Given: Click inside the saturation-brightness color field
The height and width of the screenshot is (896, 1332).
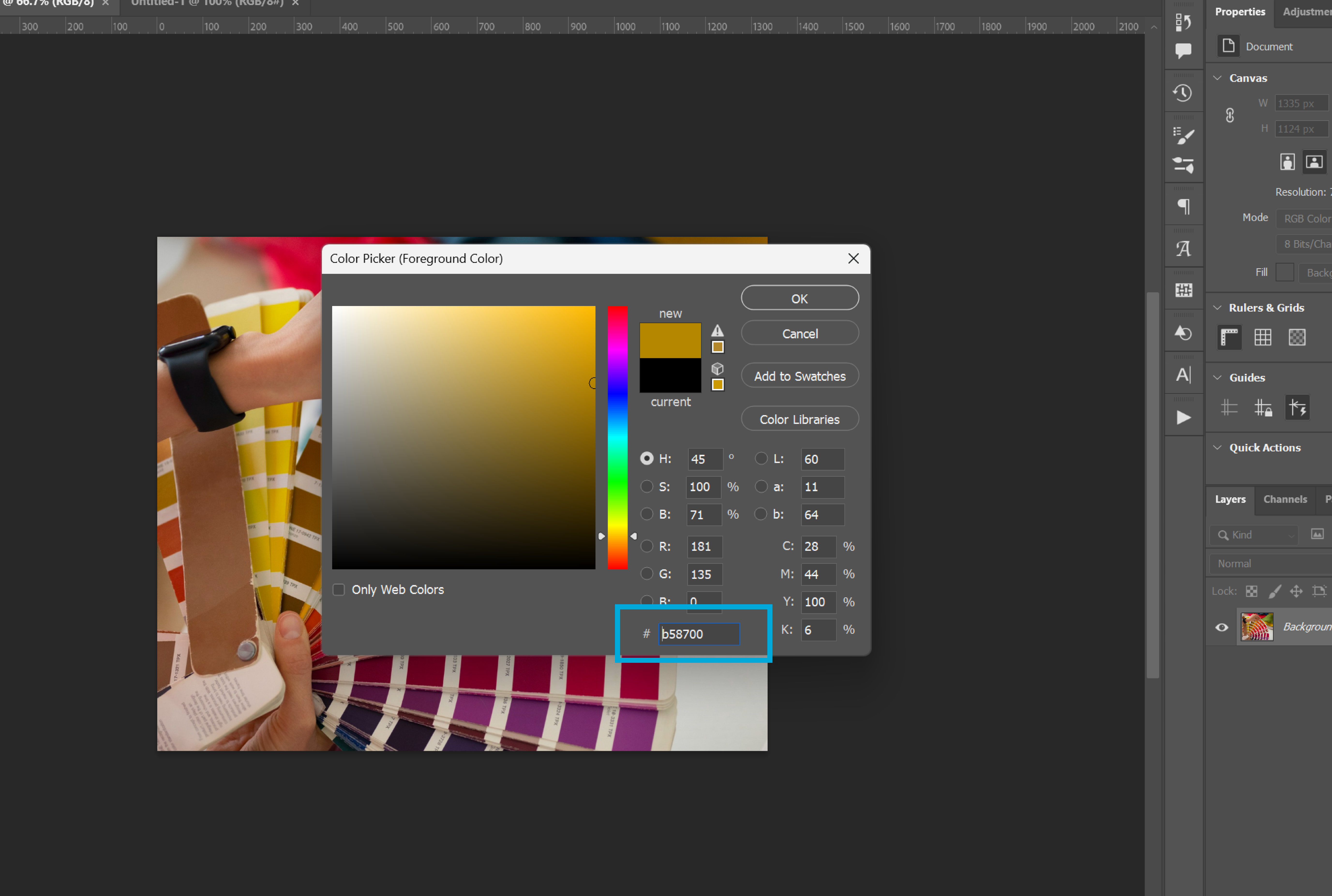Looking at the screenshot, I should 464,437.
